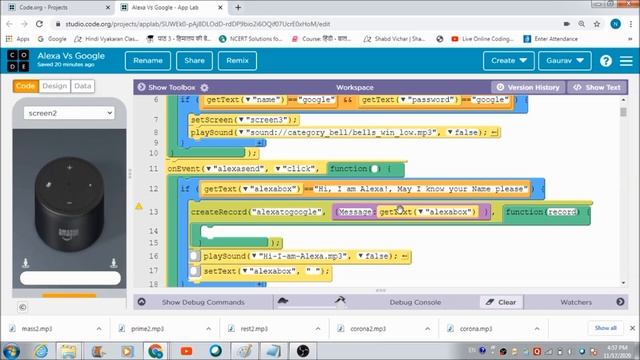This screenshot has width=640, height=360.
Task: Click the Remix button
Action: click(237, 61)
